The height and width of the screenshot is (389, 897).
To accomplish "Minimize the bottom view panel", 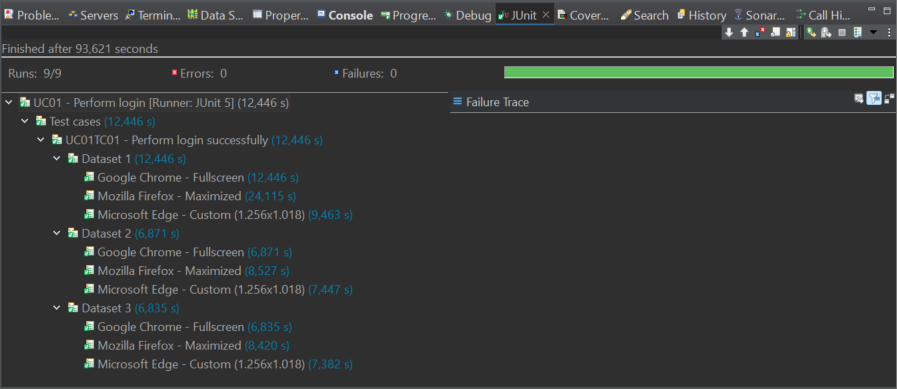I will pyautogui.click(x=871, y=9).
